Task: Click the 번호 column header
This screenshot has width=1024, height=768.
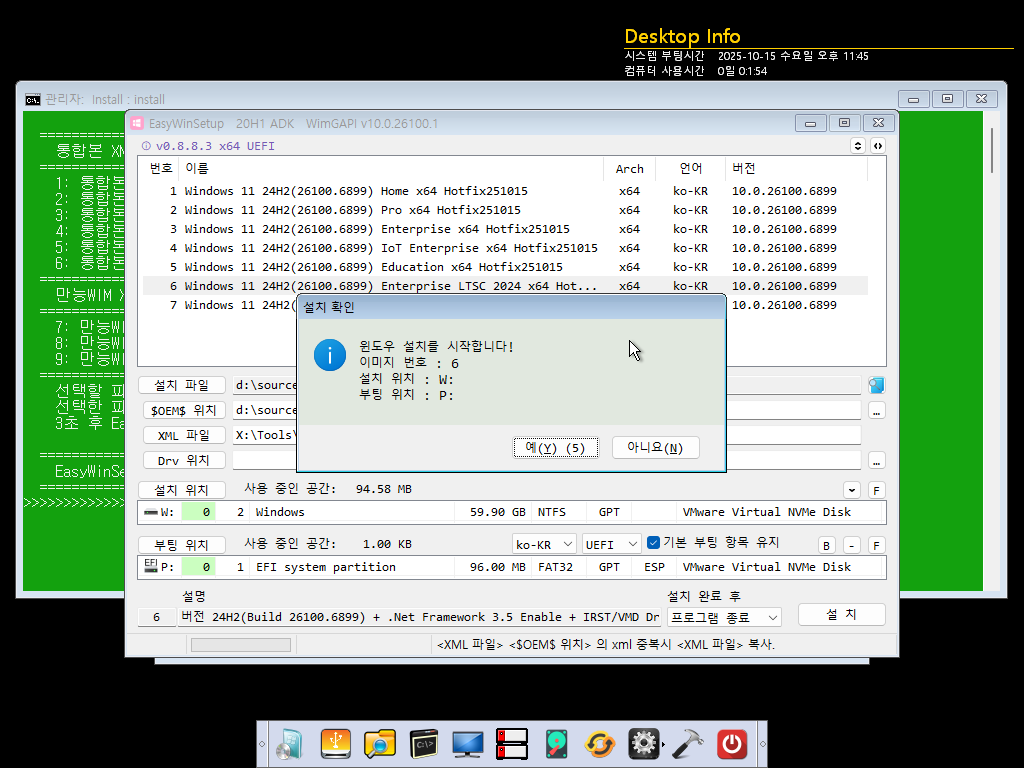Action: pos(161,168)
